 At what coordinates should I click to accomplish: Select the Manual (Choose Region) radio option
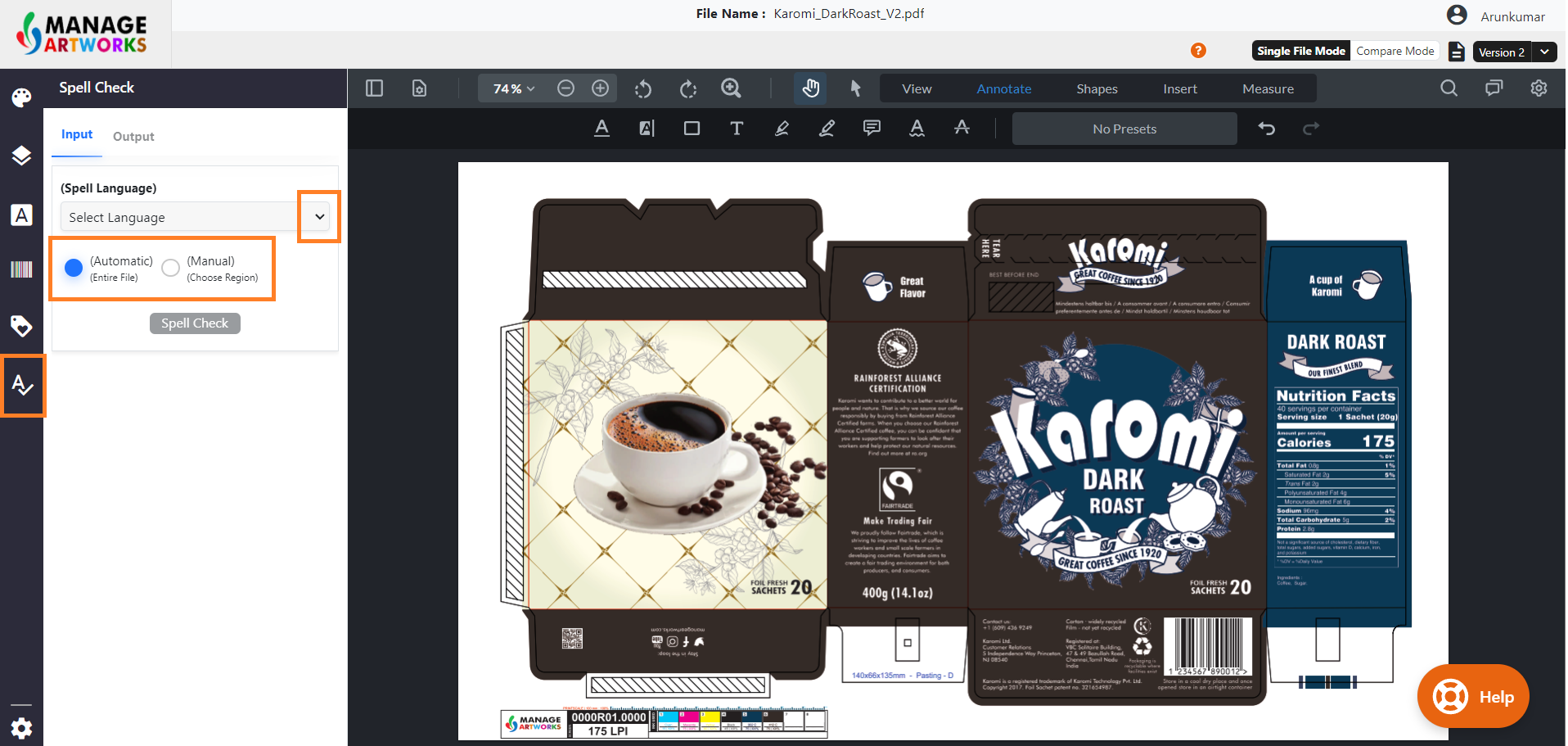tap(170, 268)
